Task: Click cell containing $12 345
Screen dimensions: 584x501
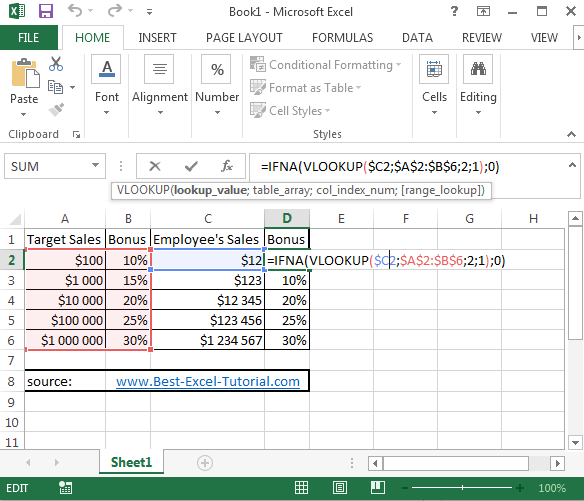Action: 208,300
